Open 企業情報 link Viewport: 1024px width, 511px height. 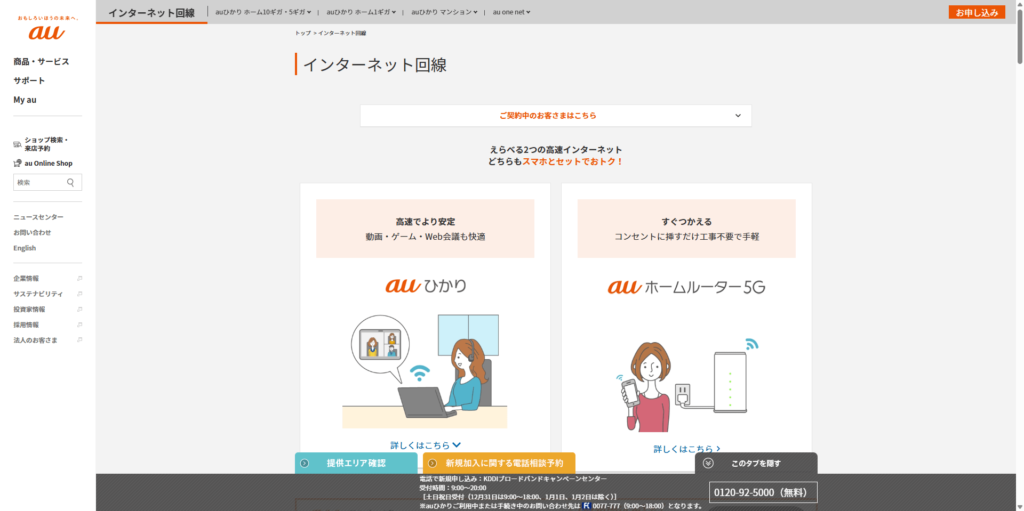[26, 278]
